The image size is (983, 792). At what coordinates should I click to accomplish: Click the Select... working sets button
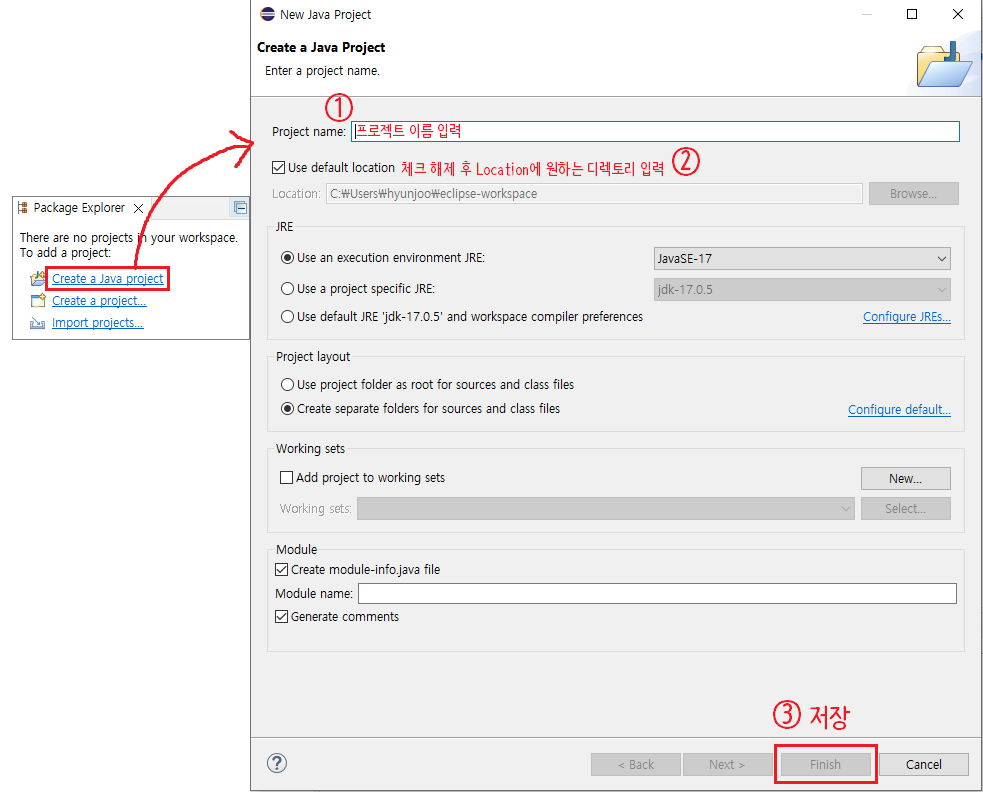point(905,509)
